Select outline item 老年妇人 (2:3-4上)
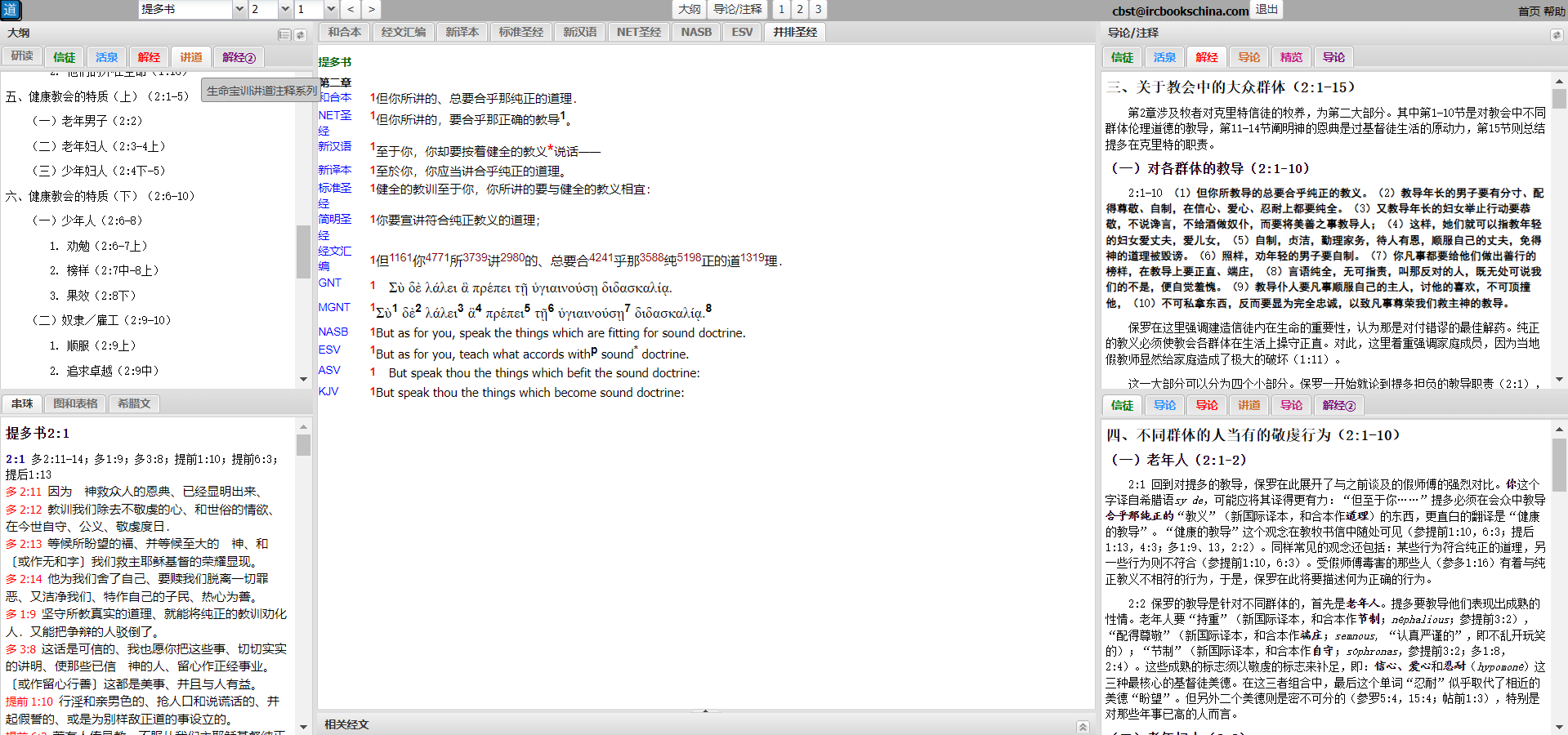 point(99,146)
